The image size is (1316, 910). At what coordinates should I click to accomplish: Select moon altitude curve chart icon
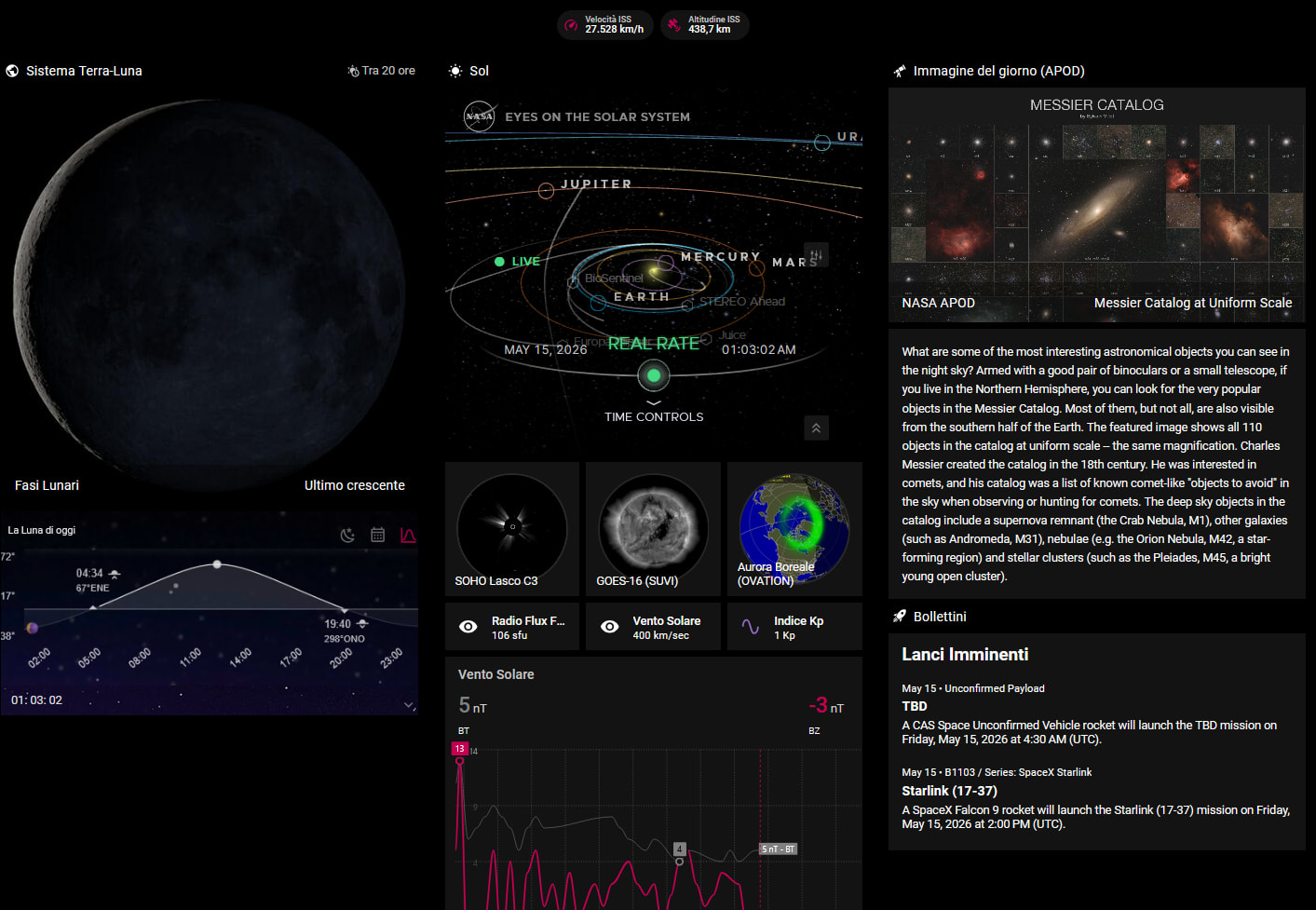pyautogui.click(x=408, y=535)
